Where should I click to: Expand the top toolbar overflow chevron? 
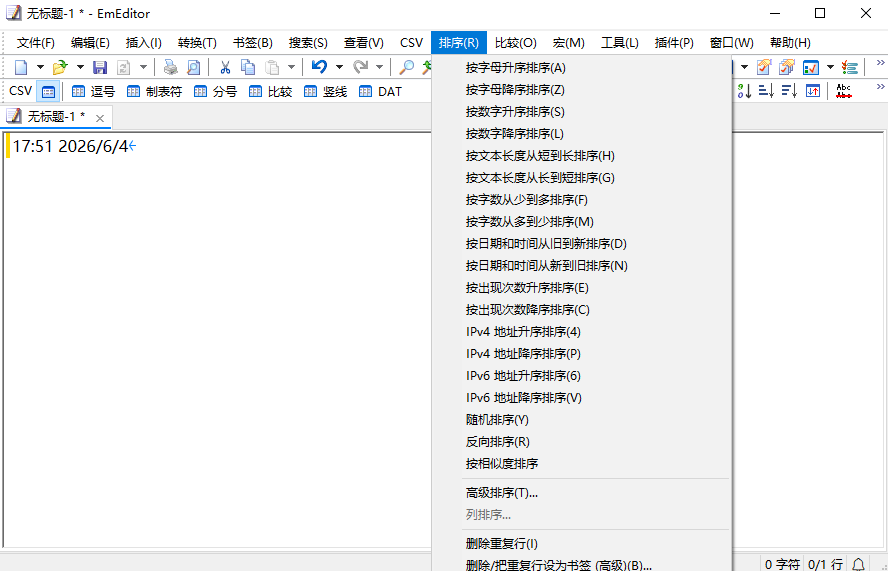point(881,63)
